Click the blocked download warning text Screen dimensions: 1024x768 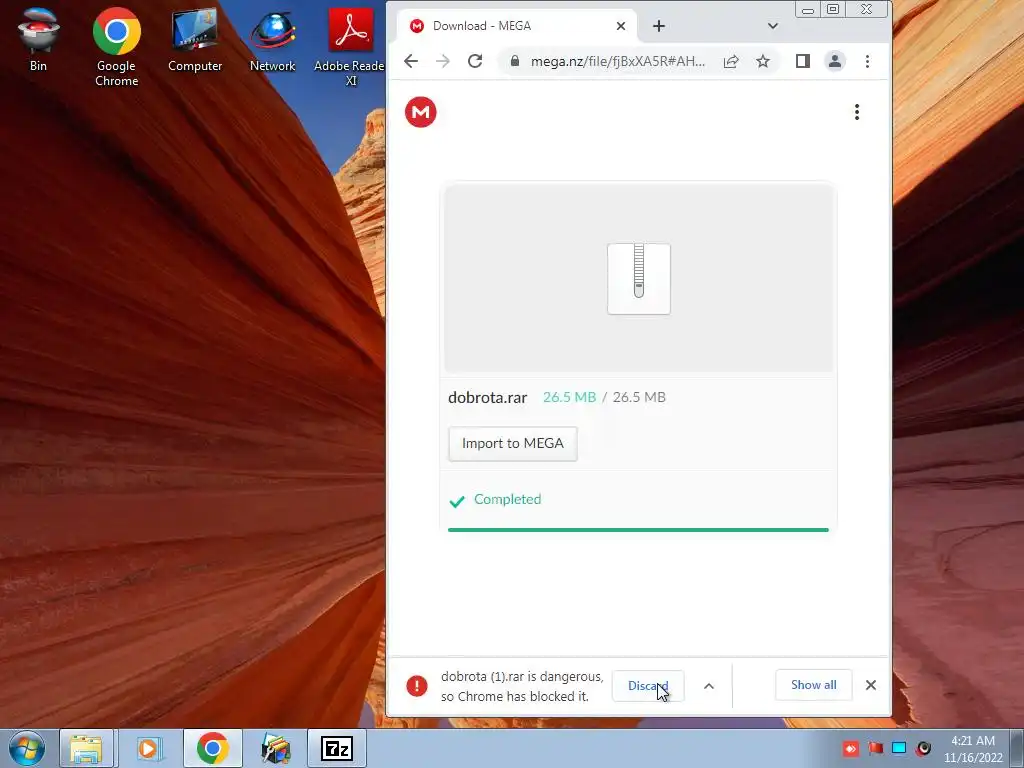(522, 686)
